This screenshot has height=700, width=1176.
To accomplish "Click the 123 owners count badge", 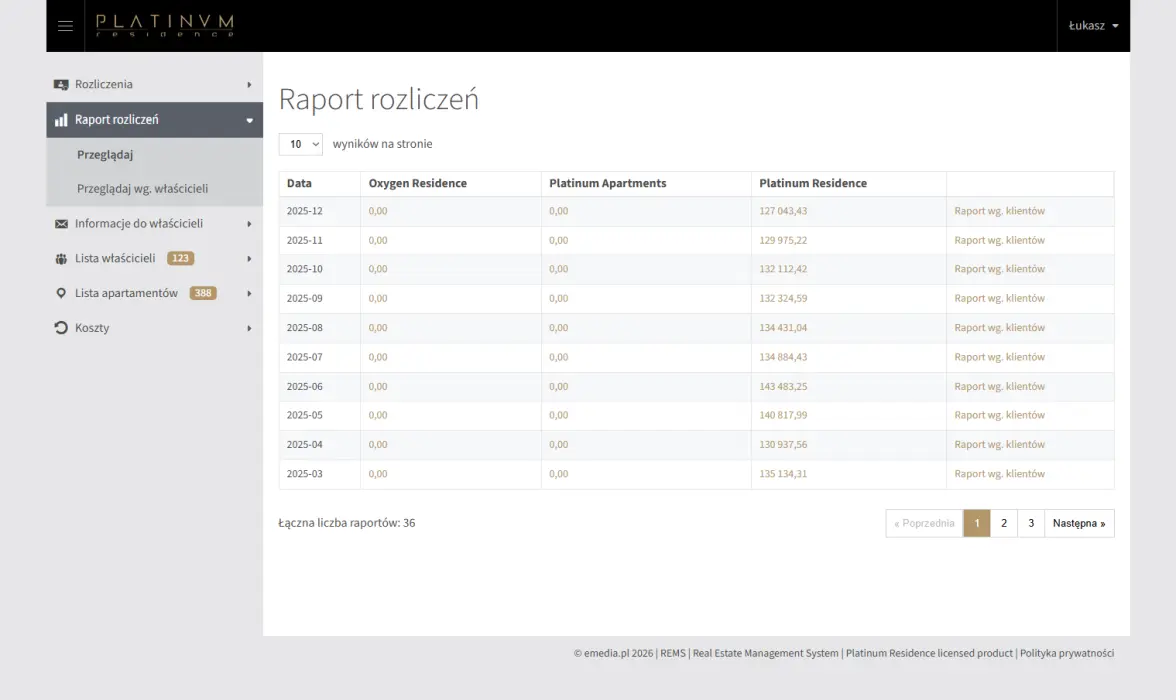I will 183,258.
